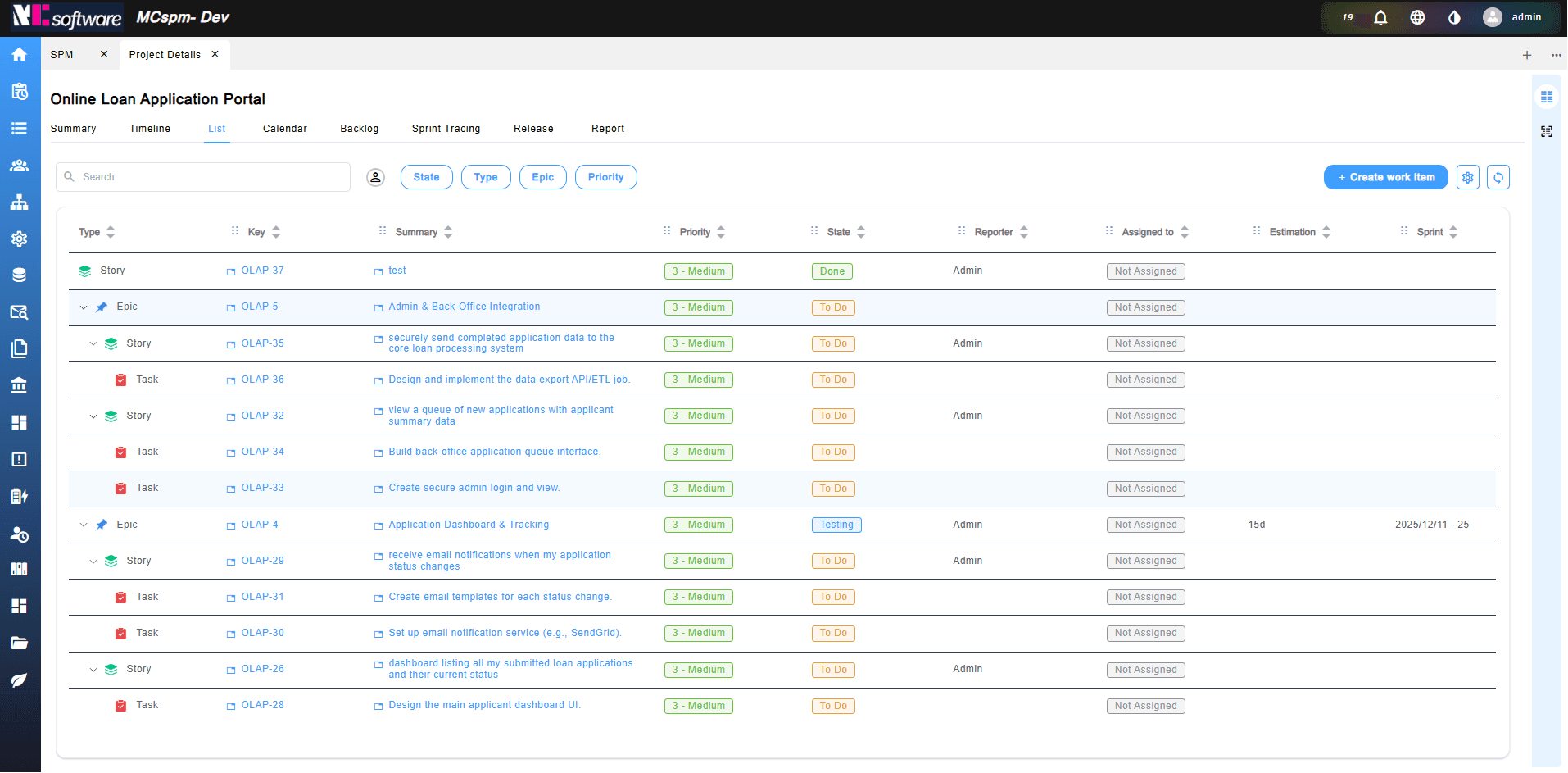Open the Epic filter dropdown

(x=543, y=177)
